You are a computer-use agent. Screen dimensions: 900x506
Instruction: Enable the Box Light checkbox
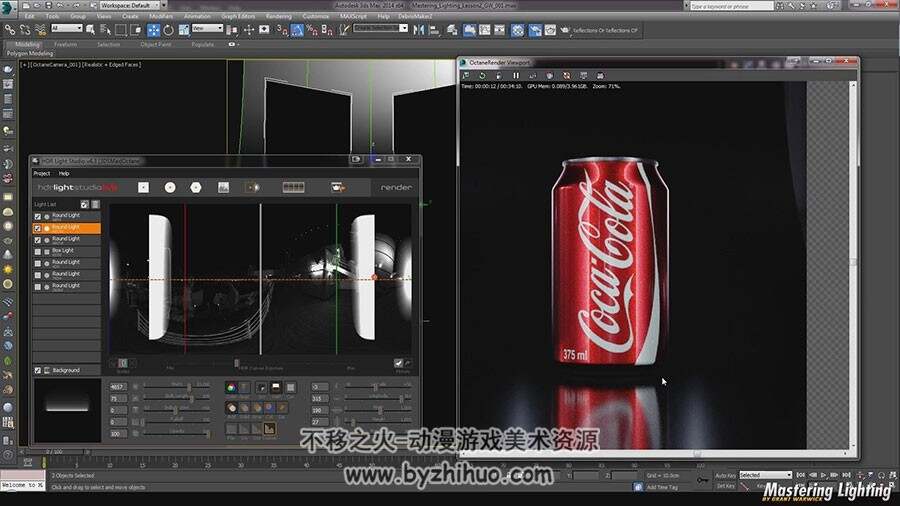(x=38, y=251)
